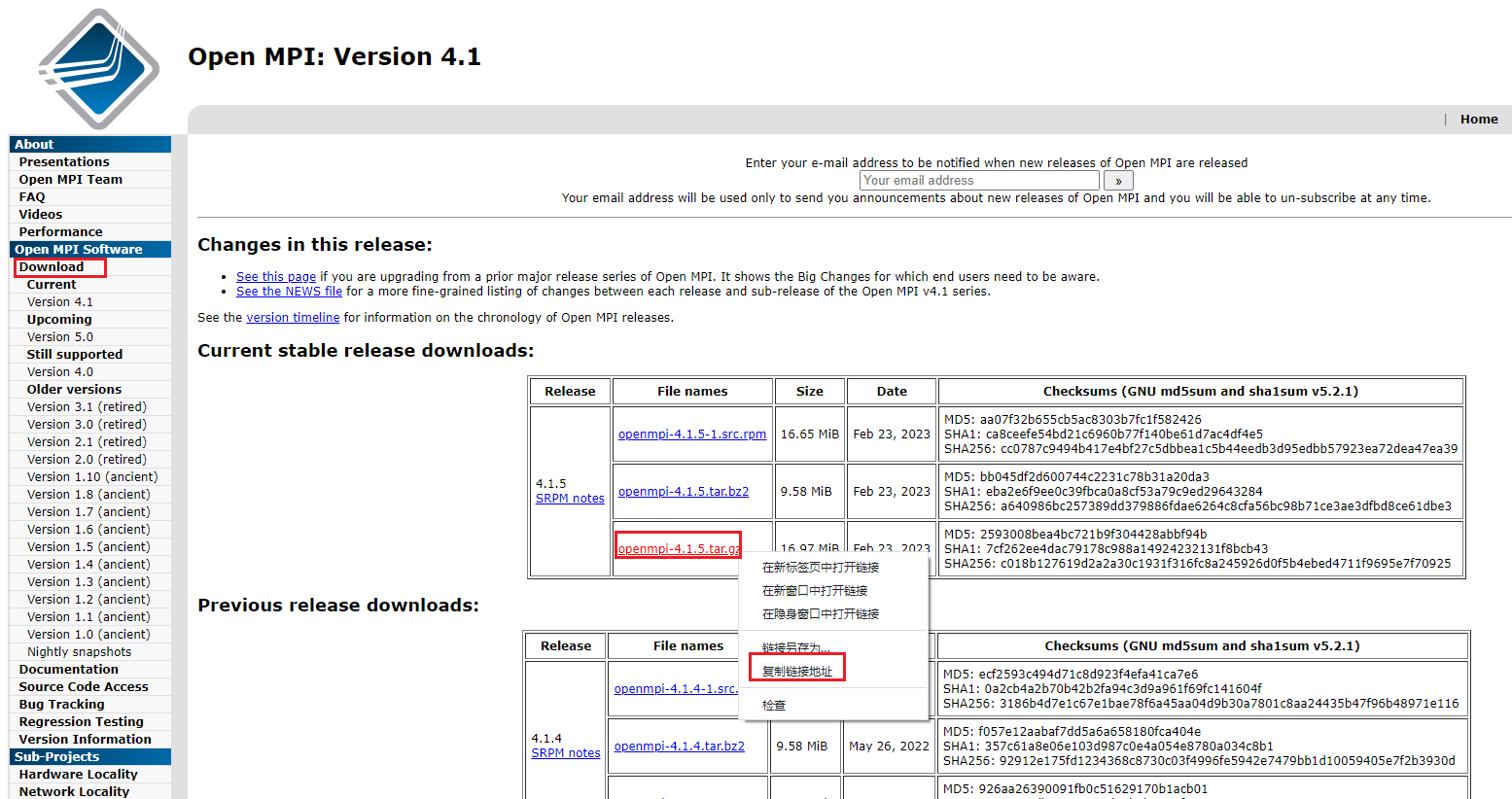This screenshot has height=799, width=1512.
Task: Click the 'Current stable release downloads:' heading
Action: coord(366,351)
